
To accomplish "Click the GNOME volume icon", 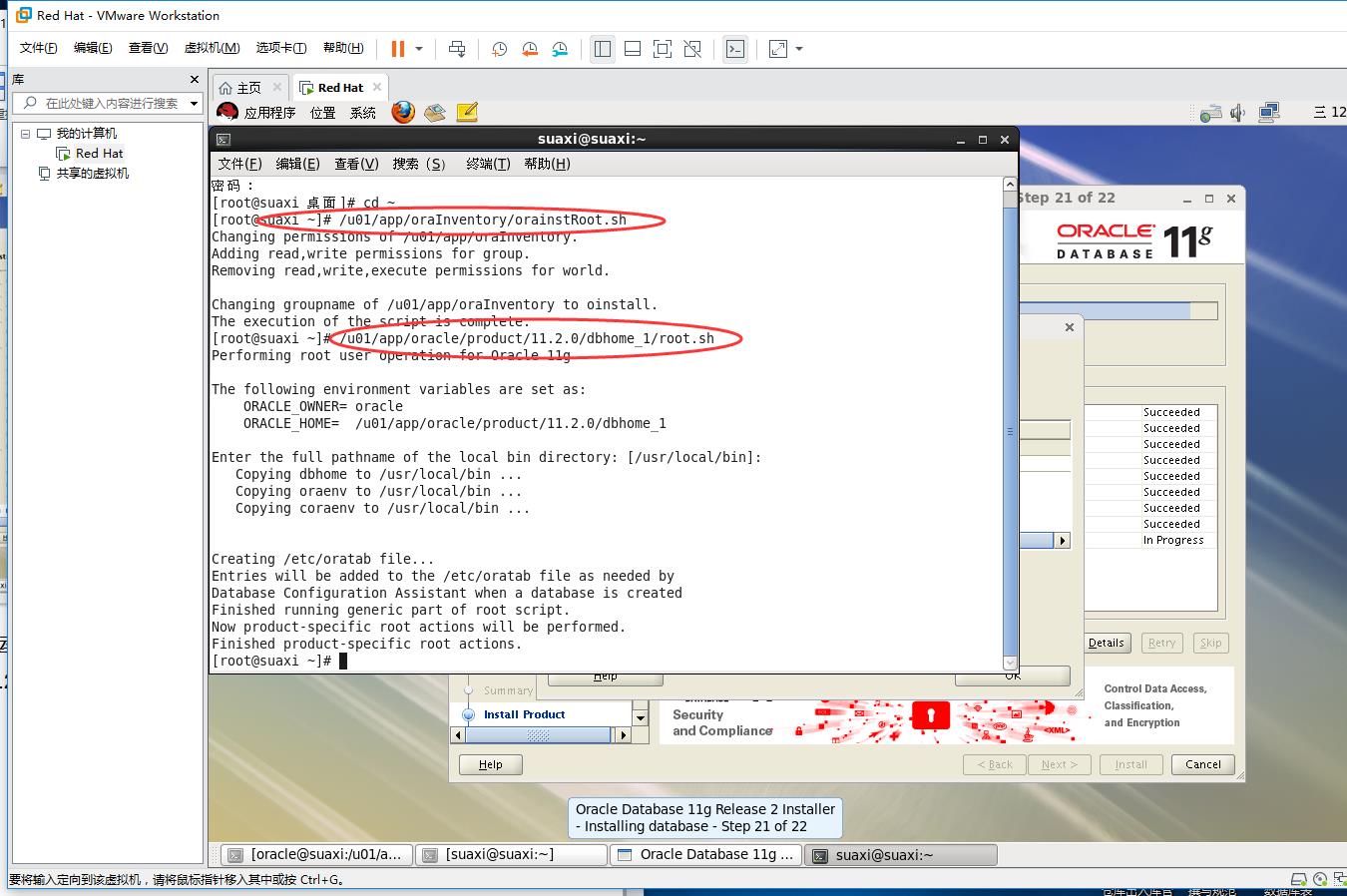I will pyautogui.click(x=1238, y=113).
